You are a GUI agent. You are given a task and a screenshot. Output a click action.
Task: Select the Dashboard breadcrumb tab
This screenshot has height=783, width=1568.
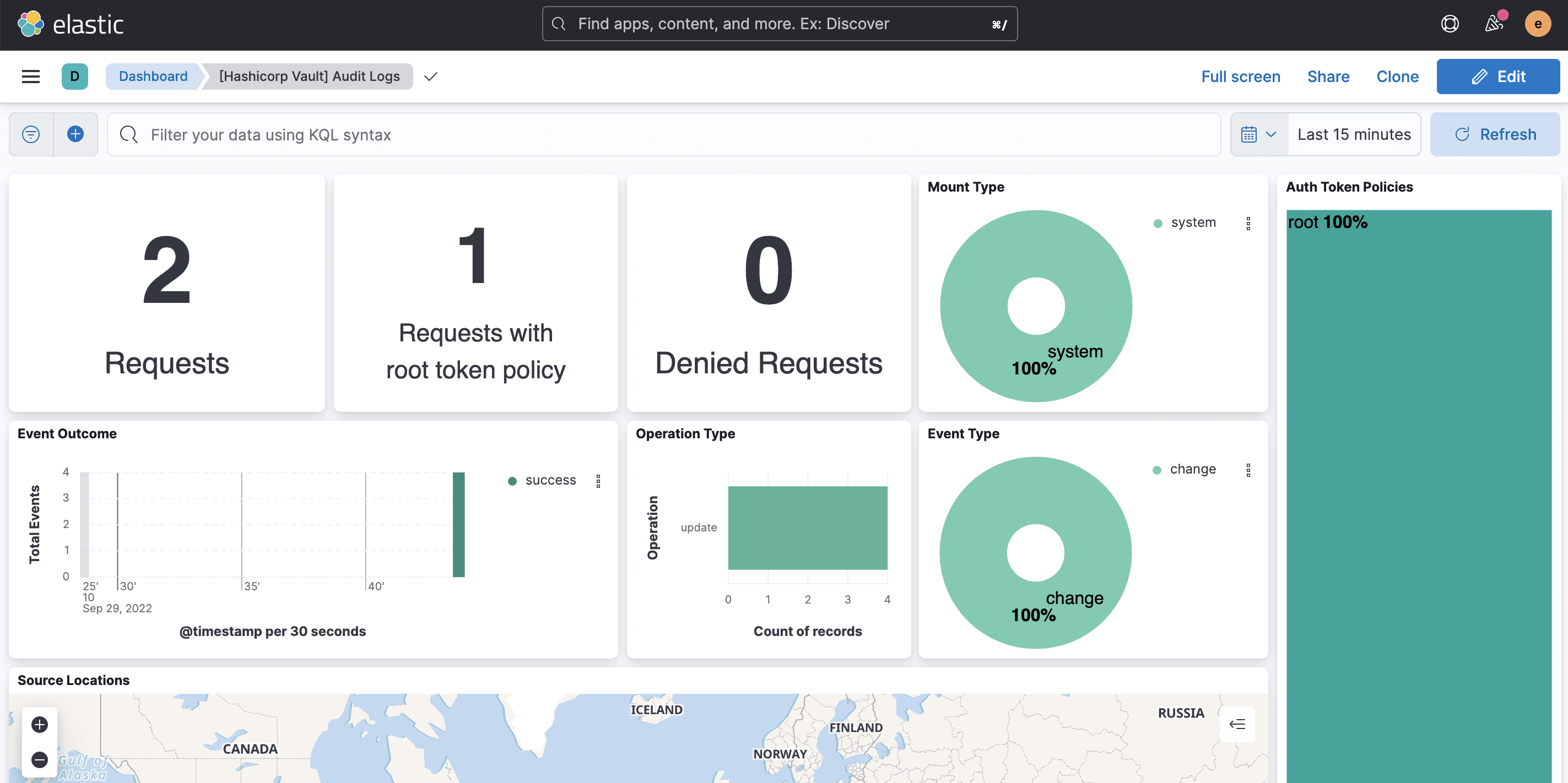(153, 76)
